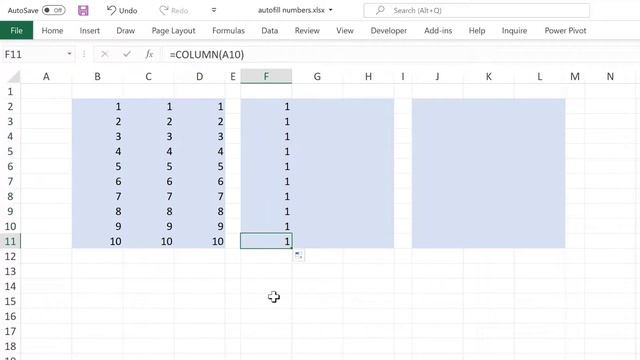Switch to the Formulas tab
Image resolution: width=640 pixels, height=360 pixels.
coord(228,31)
